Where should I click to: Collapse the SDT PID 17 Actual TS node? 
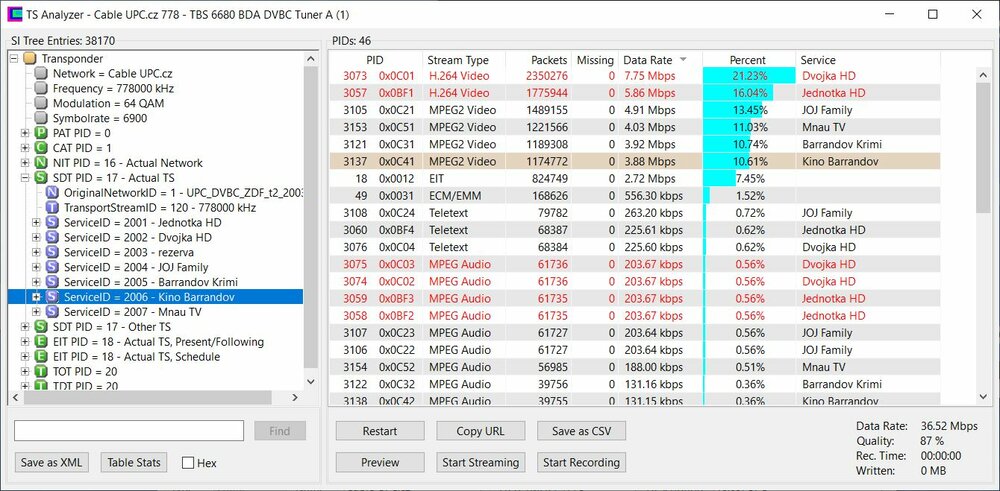point(25,178)
